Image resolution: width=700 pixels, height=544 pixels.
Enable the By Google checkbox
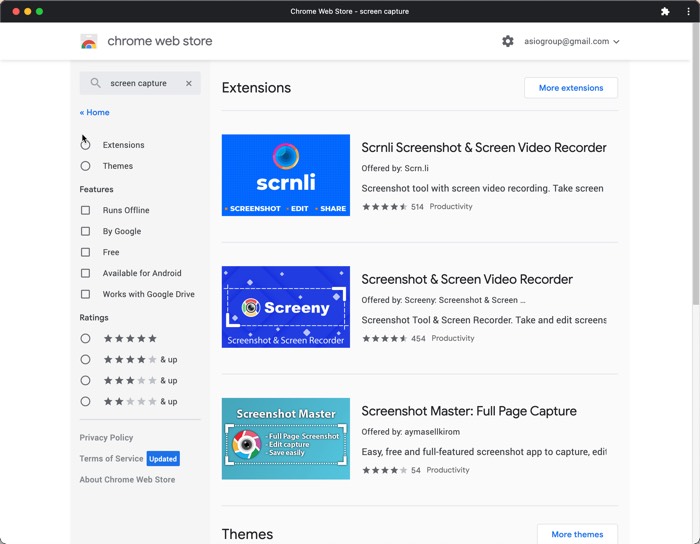pyautogui.click(x=85, y=231)
